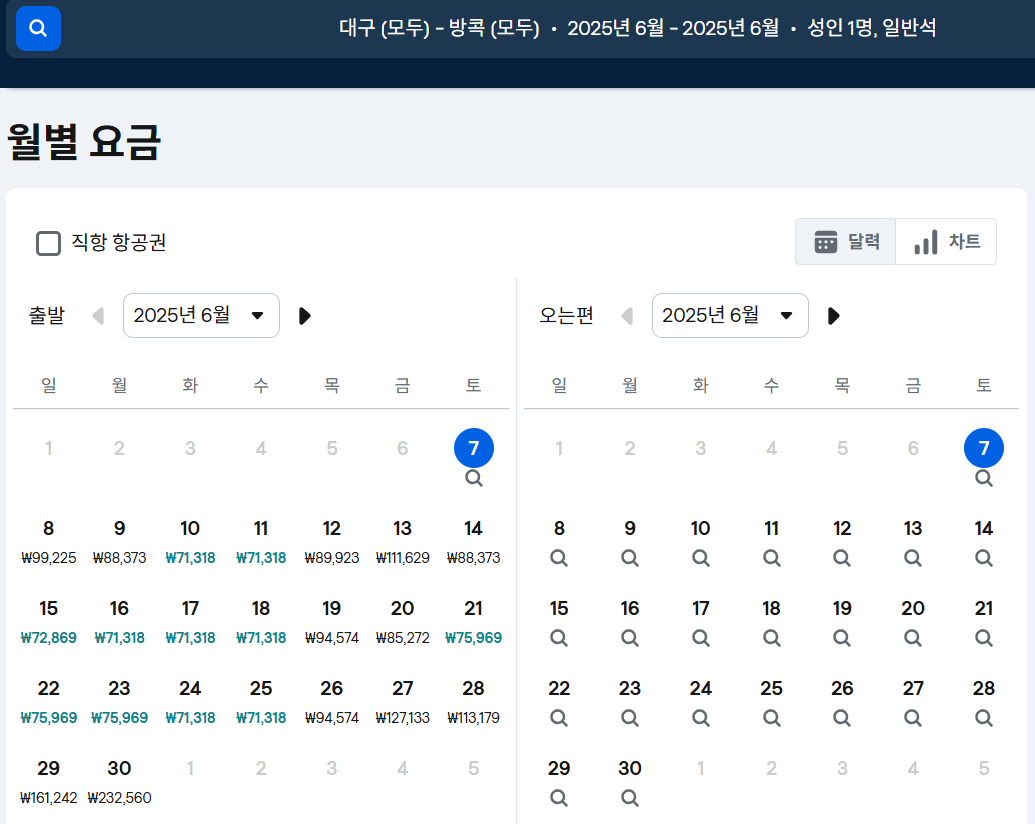Screen dimensions: 1035x824
Task: Open search for return date June 22
Action: pos(559,718)
